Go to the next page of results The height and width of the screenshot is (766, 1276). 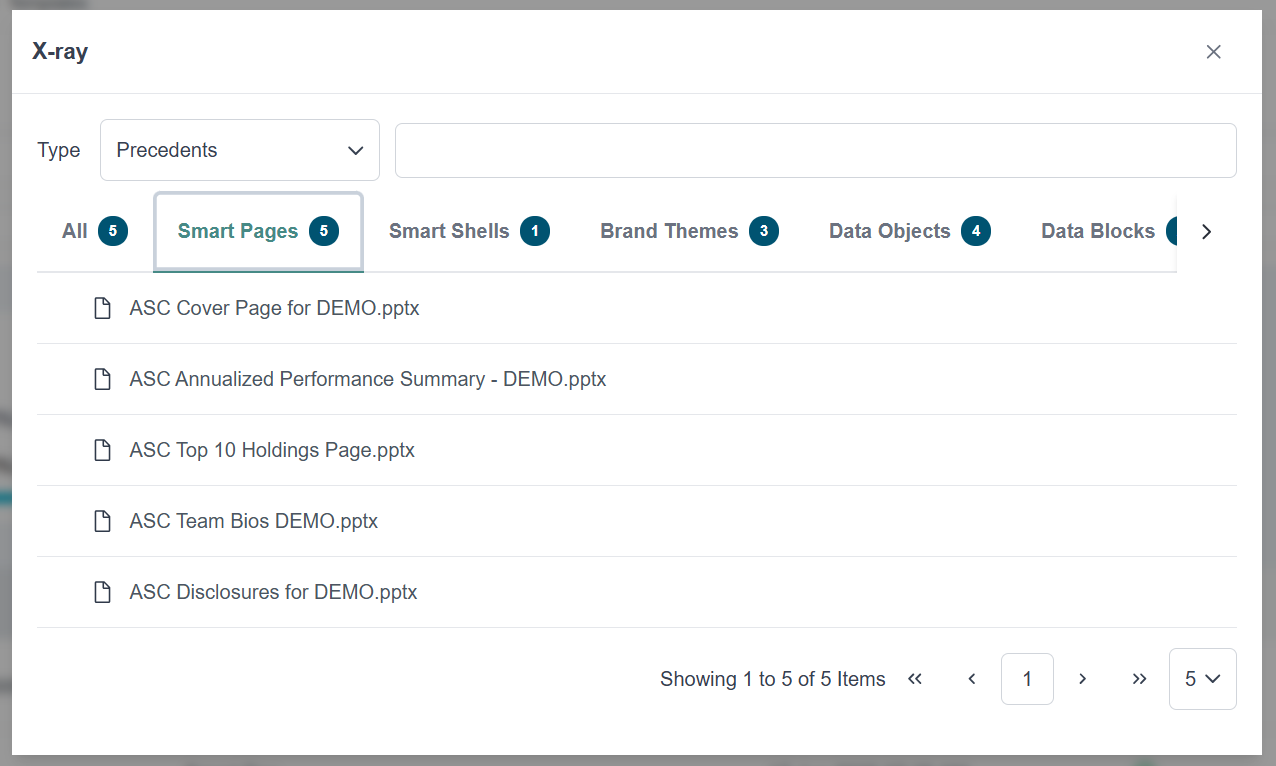click(x=1082, y=679)
